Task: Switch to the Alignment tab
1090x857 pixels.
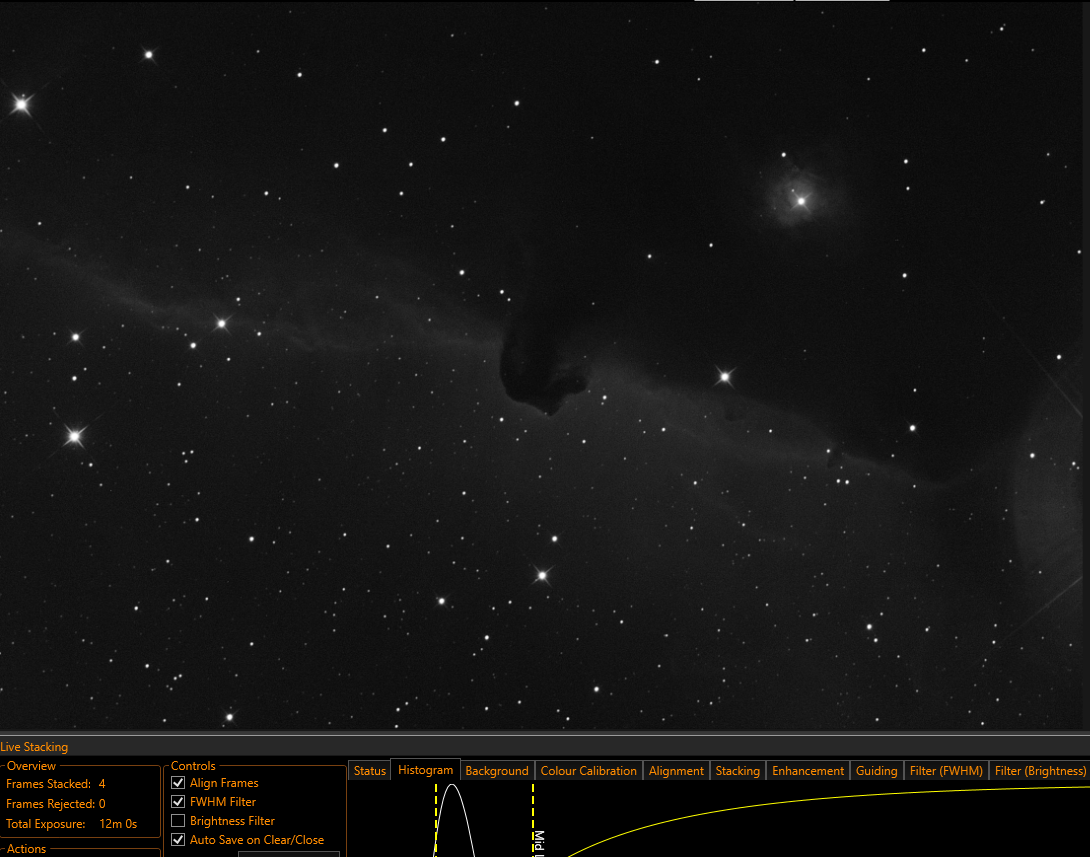Action: point(676,771)
